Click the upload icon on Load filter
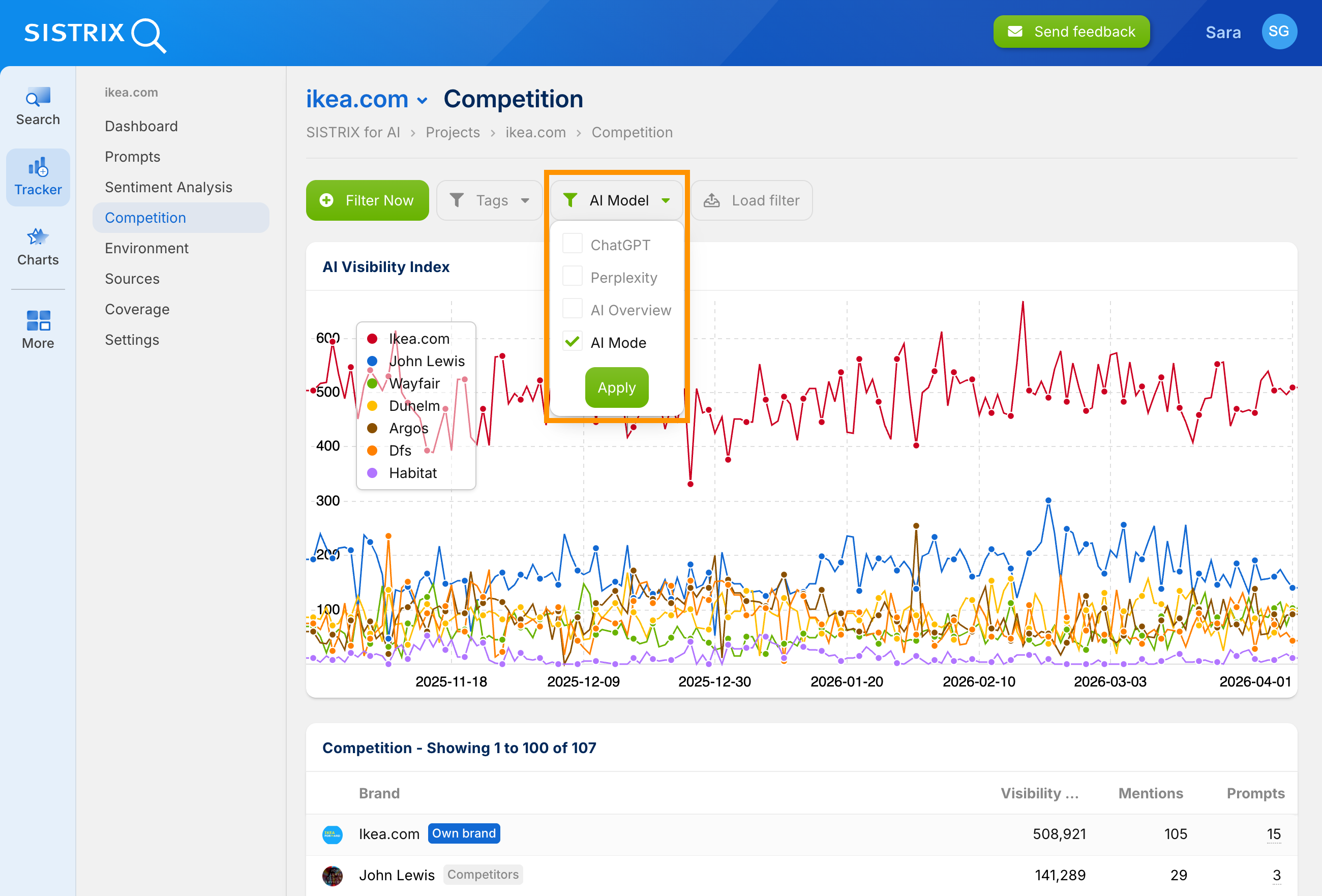 tap(712, 200)
